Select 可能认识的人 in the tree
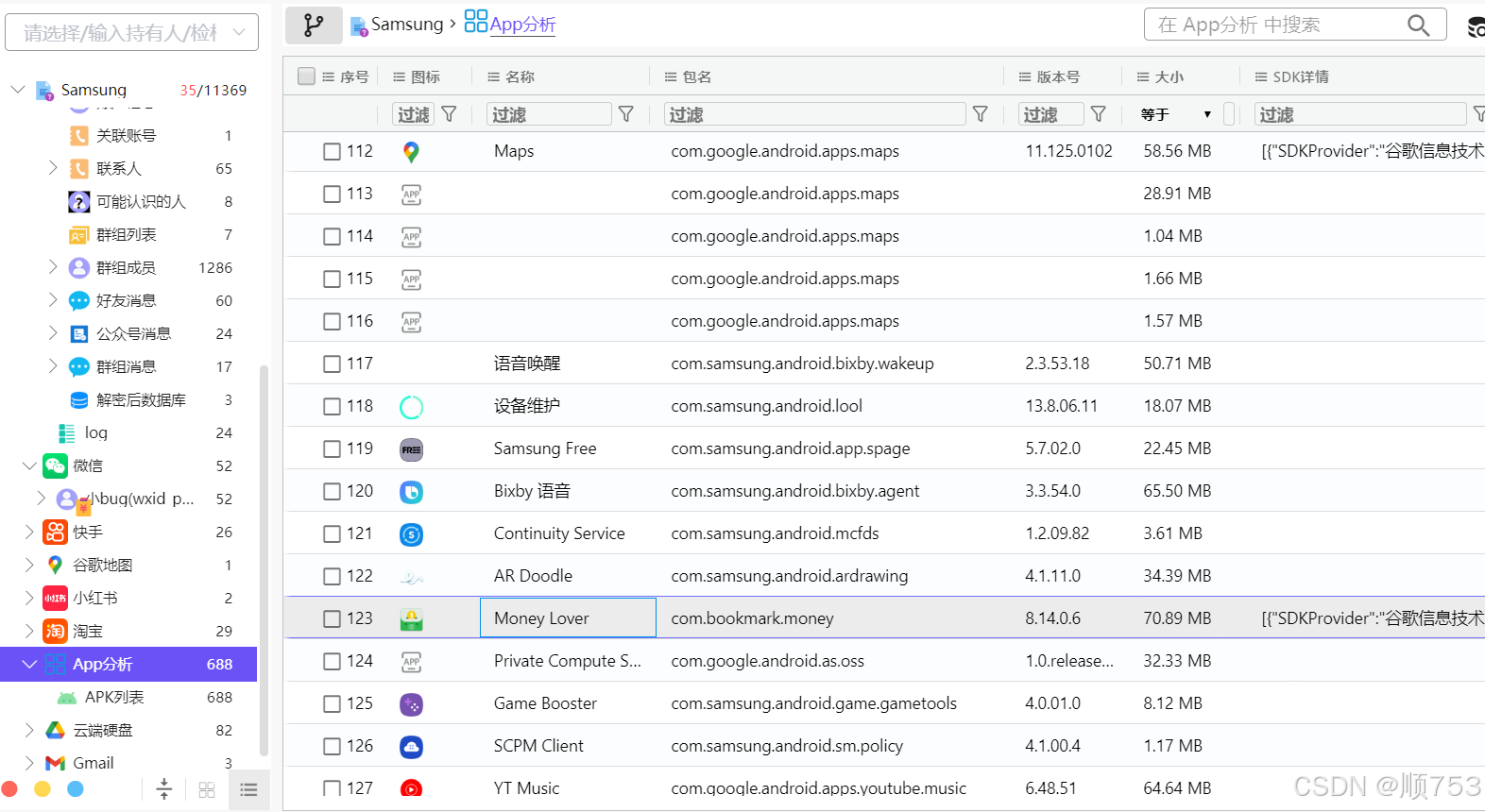1485x812 pixels. (141, 201)
